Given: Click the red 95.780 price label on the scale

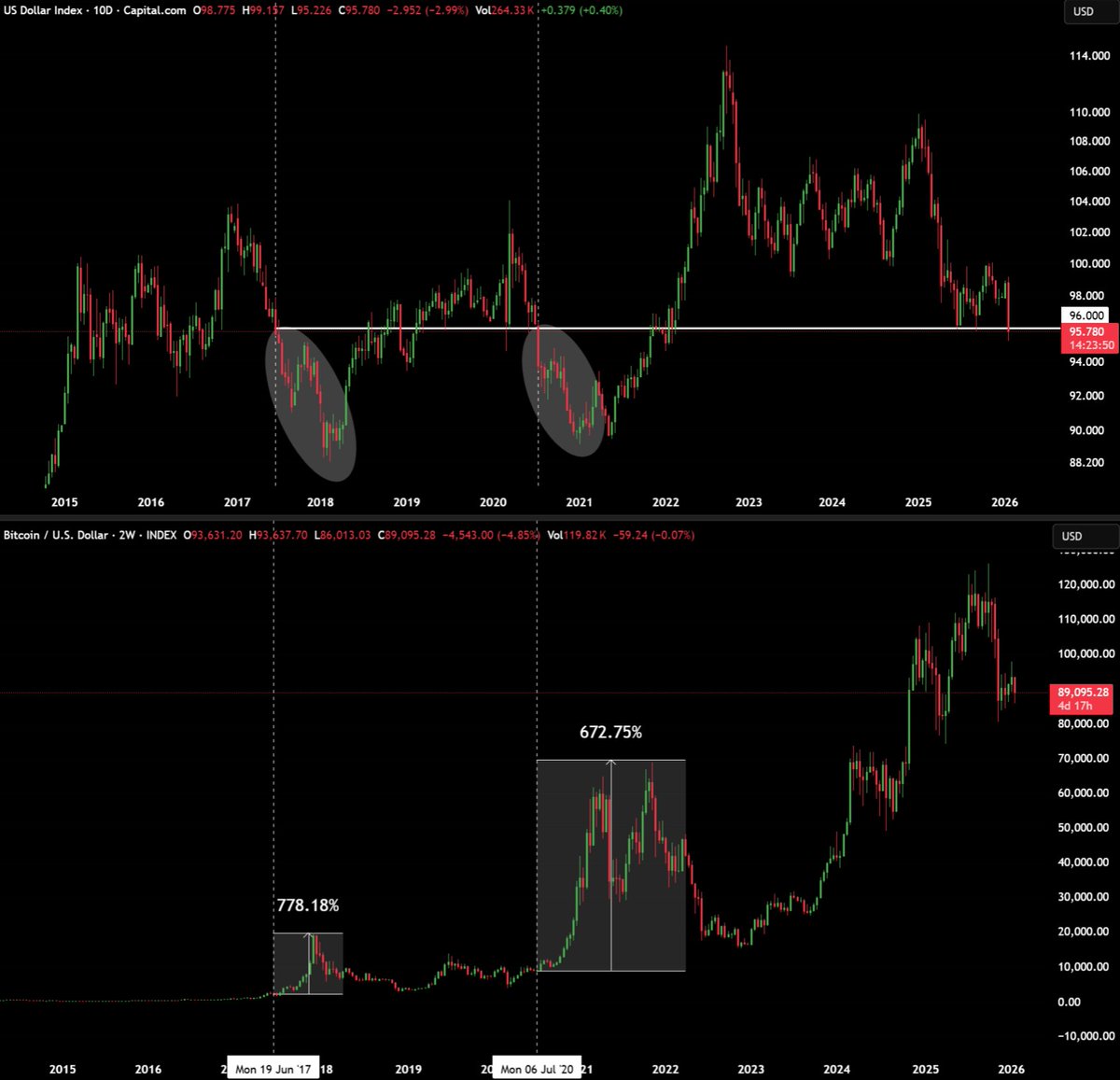Looking at the screenshot, I should pos(1086,331).
